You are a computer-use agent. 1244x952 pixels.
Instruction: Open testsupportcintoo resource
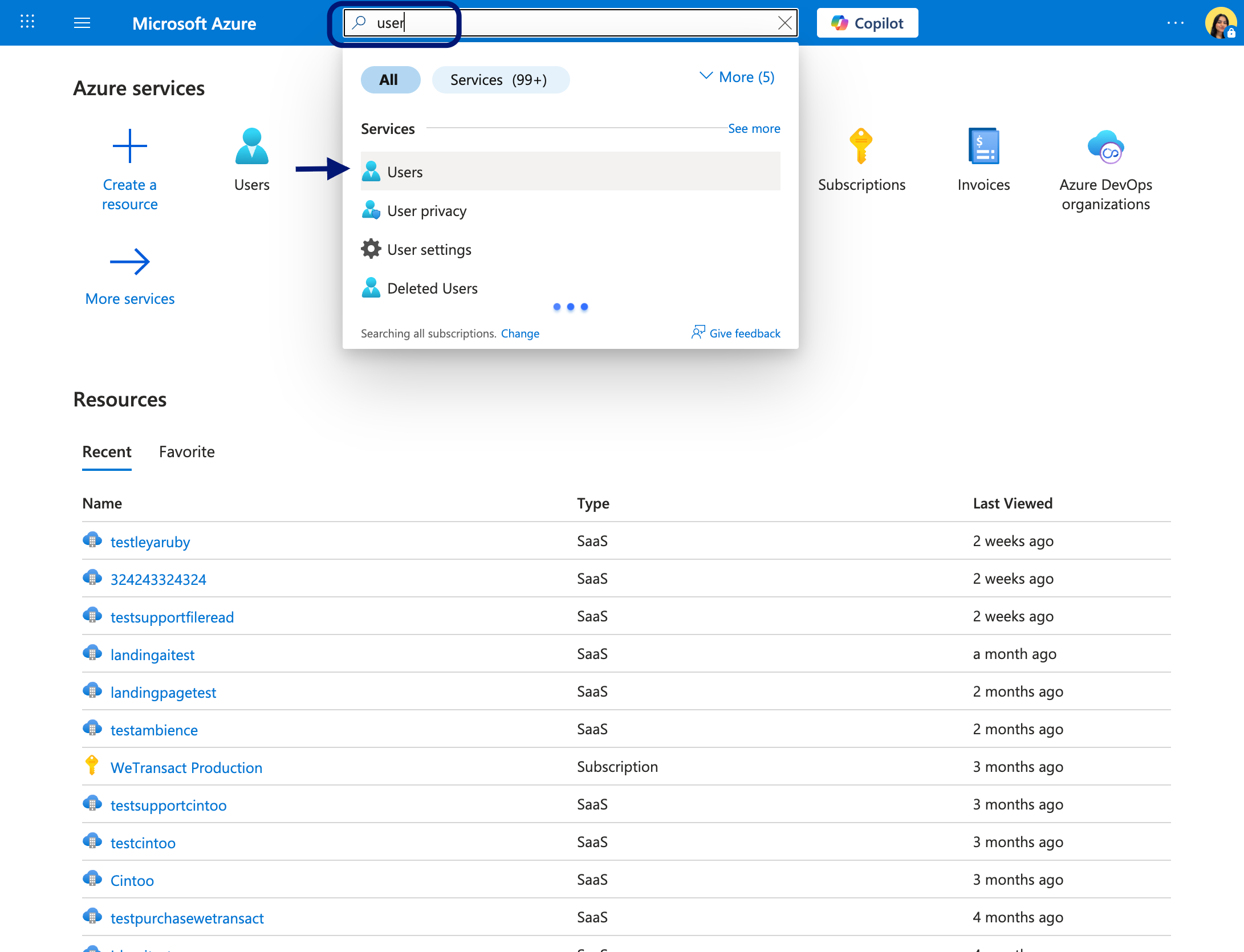168,805
